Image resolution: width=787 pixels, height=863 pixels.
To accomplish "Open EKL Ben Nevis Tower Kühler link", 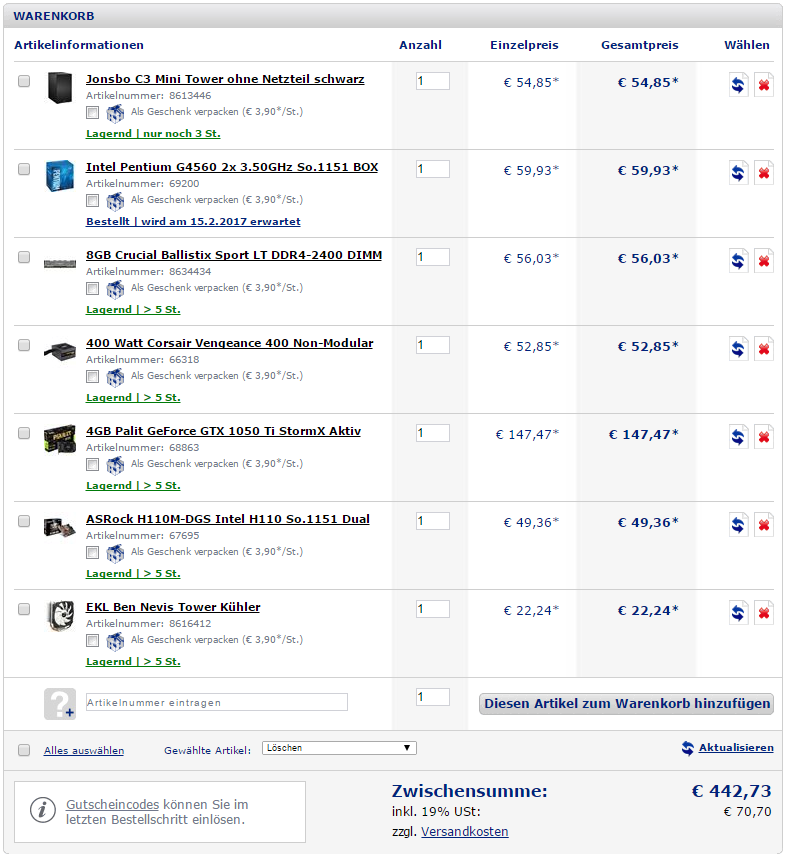I will tap(173, 607).
